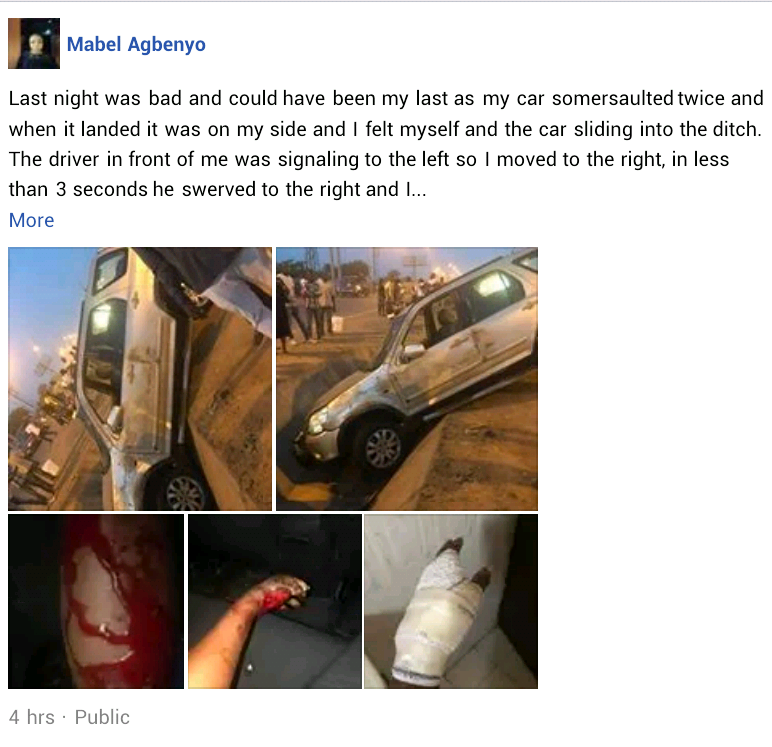Click the Mabel Agbenyo name link
772x747 pixels.
136,44
